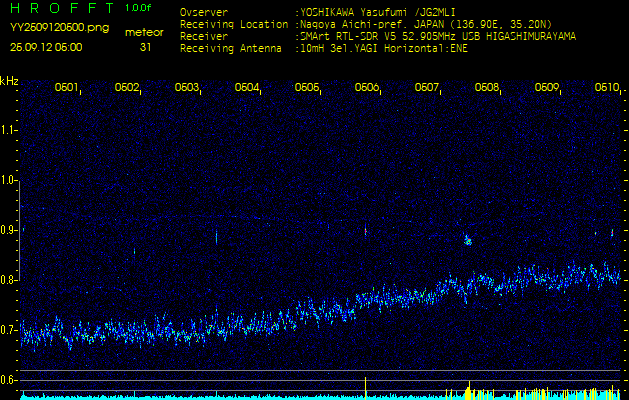Click the meteor count label
Viewport: 629px width, 400px height.
(146, 32)
